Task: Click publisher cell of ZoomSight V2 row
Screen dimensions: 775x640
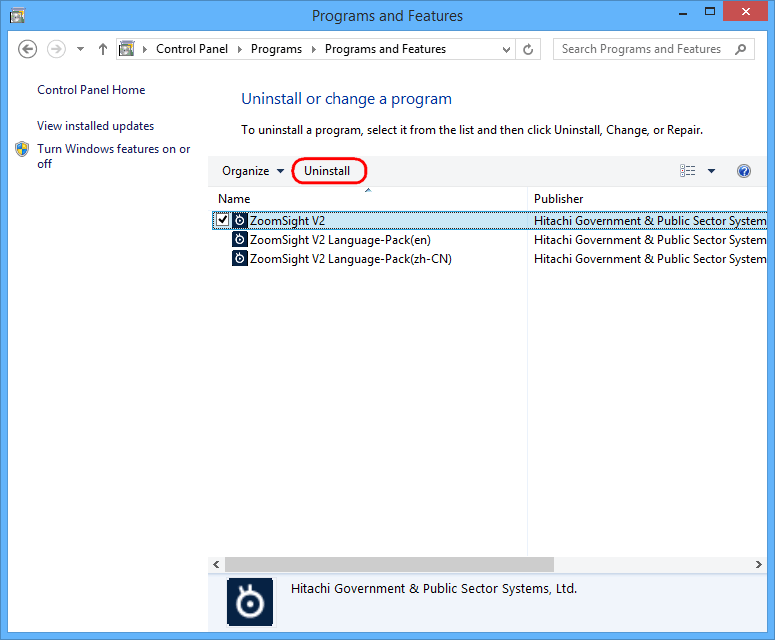Action: pyautogui.click(x=650, y=220)
